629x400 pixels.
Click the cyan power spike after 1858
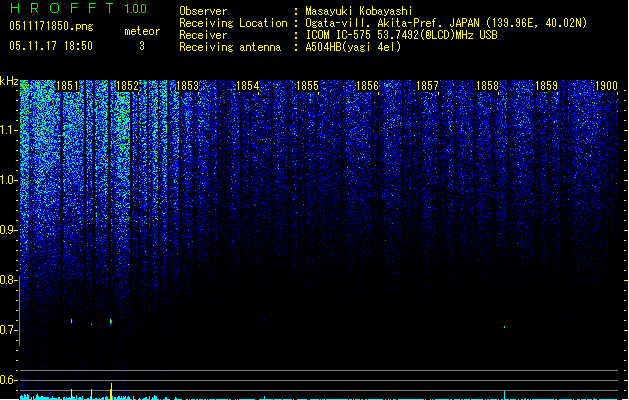504,395
